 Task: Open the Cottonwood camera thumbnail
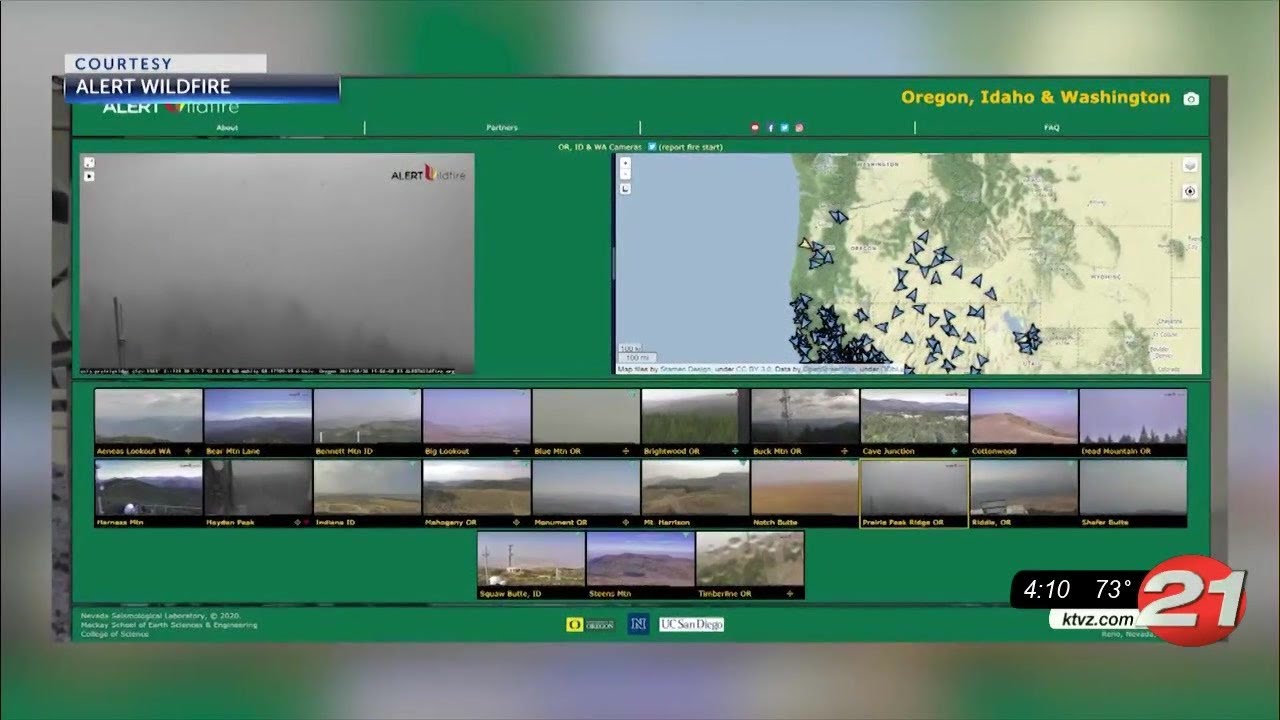[1024, 422]
